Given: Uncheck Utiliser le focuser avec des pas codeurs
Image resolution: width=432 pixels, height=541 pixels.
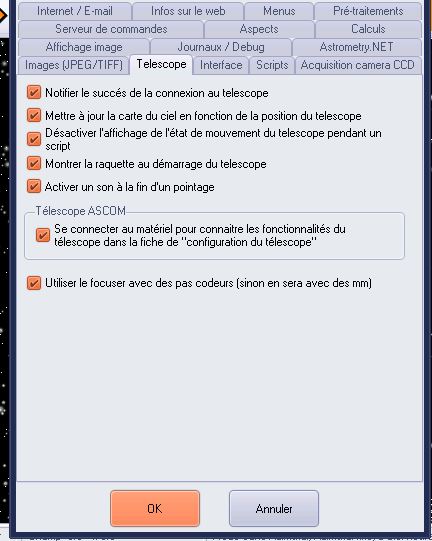Looking at the screenshot, I should tap(34, 283).
